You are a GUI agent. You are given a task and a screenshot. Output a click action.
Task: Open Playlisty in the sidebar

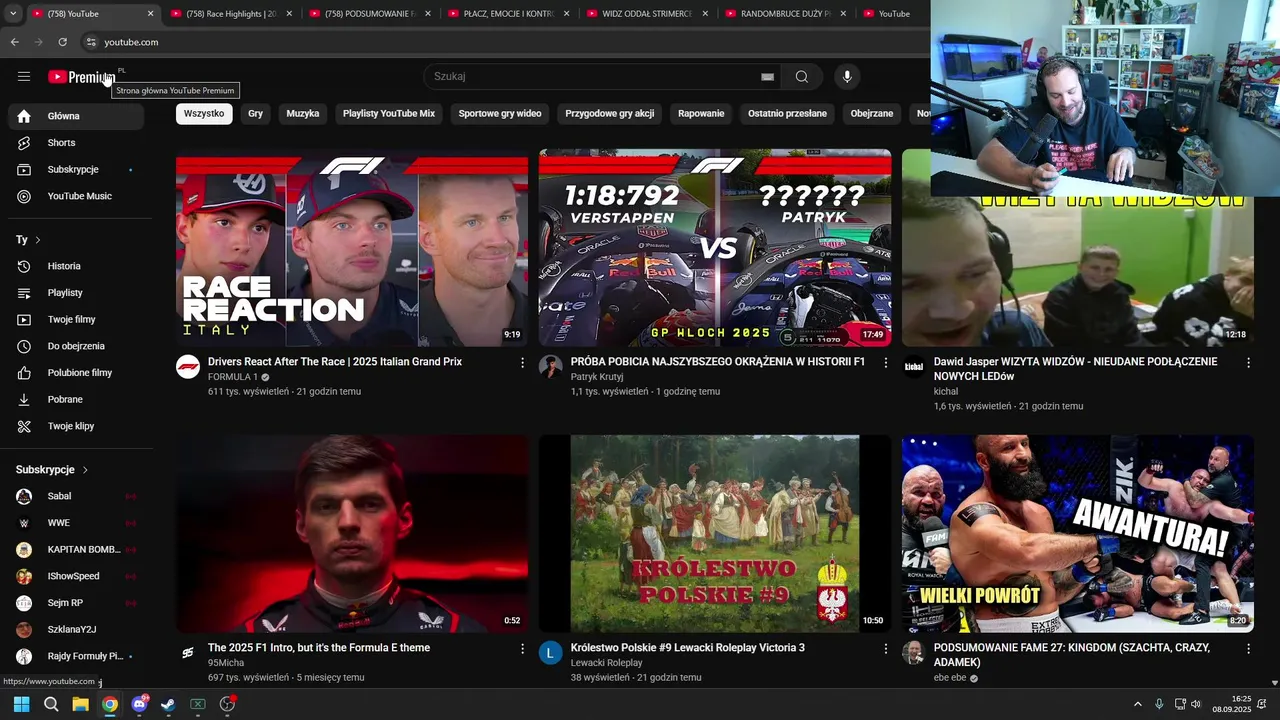(x=76, y=293)
